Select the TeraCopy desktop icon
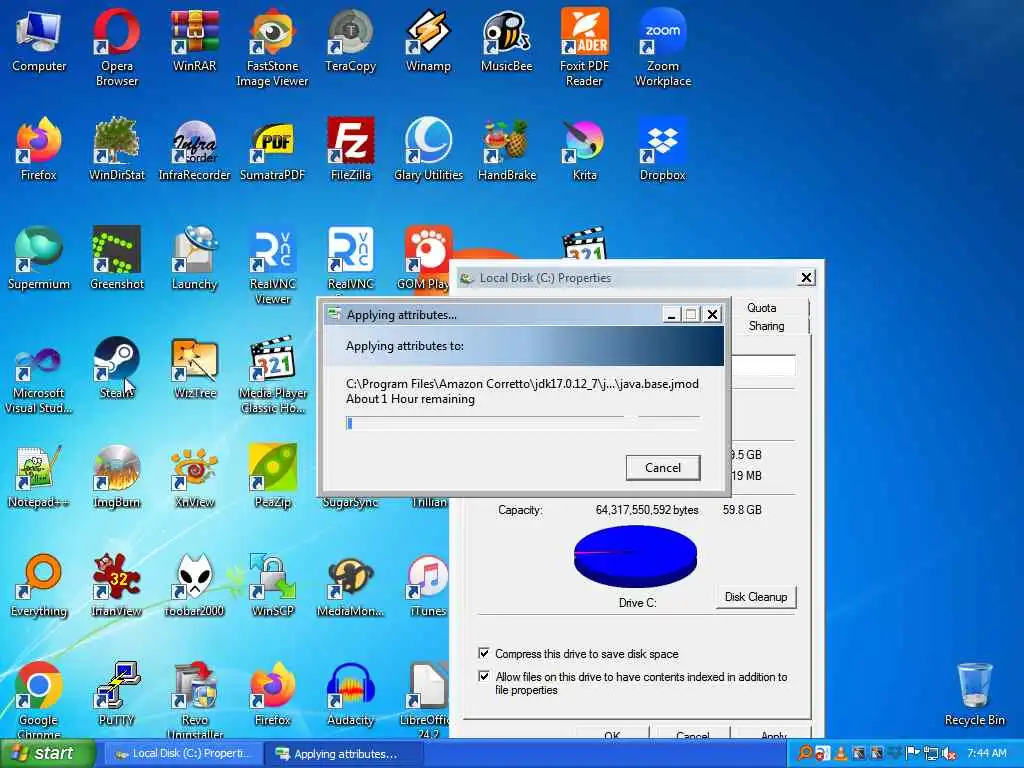 pos(351,40)
